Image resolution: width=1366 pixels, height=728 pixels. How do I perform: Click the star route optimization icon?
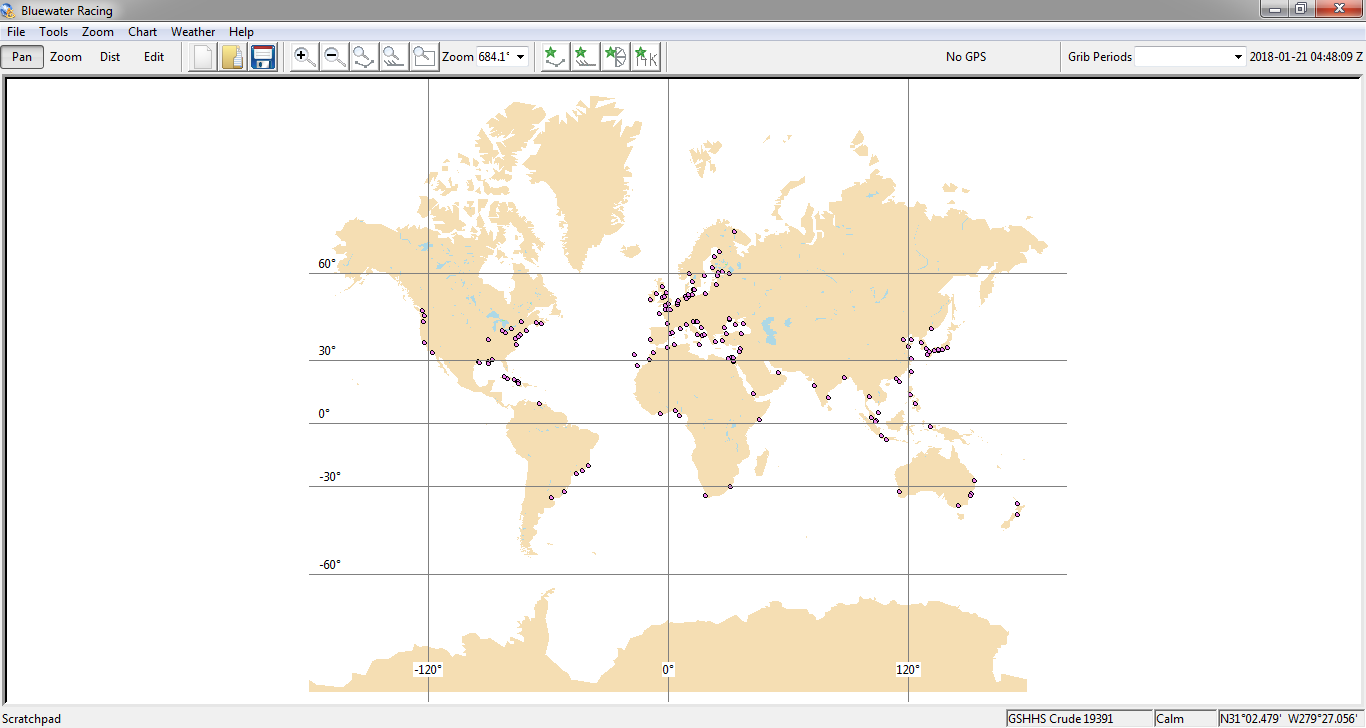tap(556, 57)
